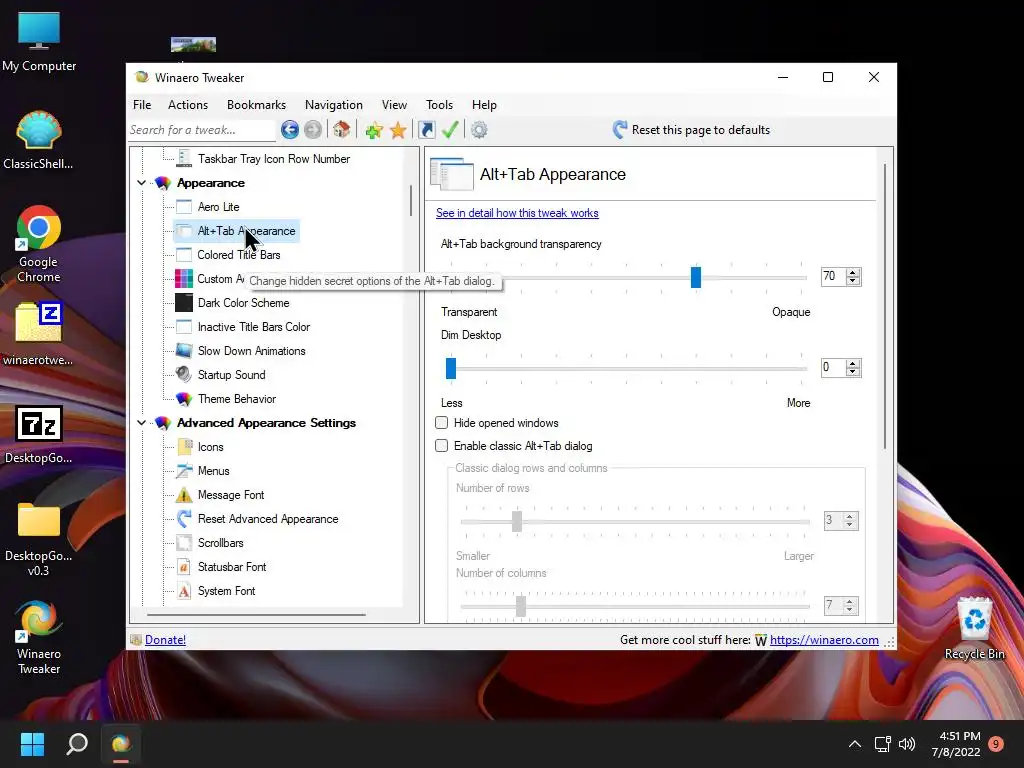Screen dimensions: 1024x768
Task: Click the Forward navigation arrow in toolbar
Action: (x=313, y=130)
